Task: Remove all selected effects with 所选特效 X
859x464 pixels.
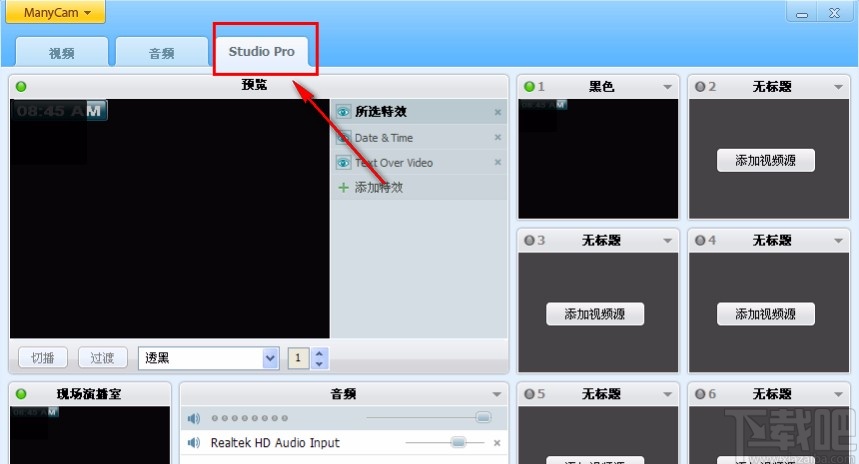Action: (497, 112)
